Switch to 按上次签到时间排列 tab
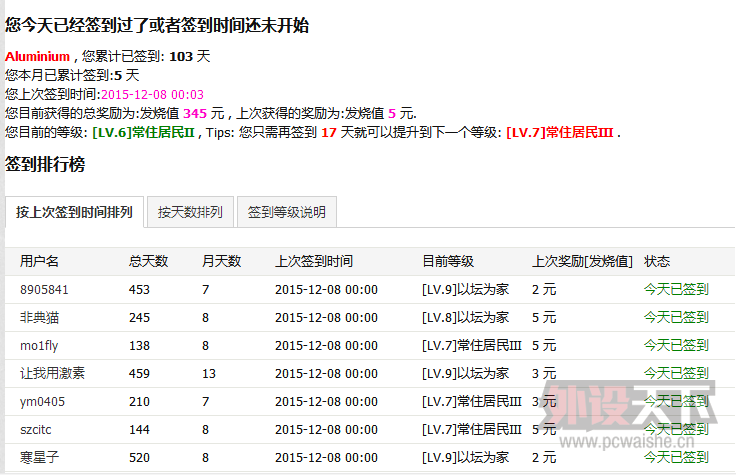 click(x=74, y=212)
